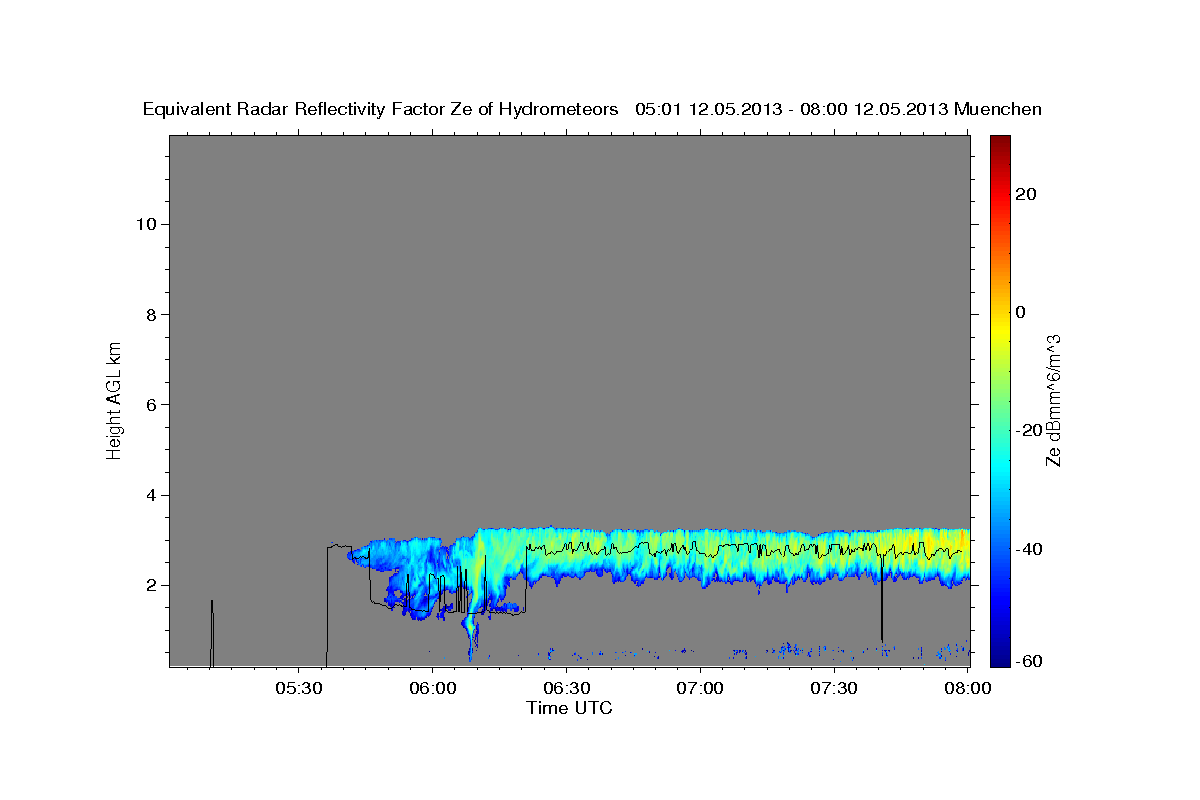Click the black vertical spike before 05:30
Viewport: 1200px width, 800px height.
[212, 633]
